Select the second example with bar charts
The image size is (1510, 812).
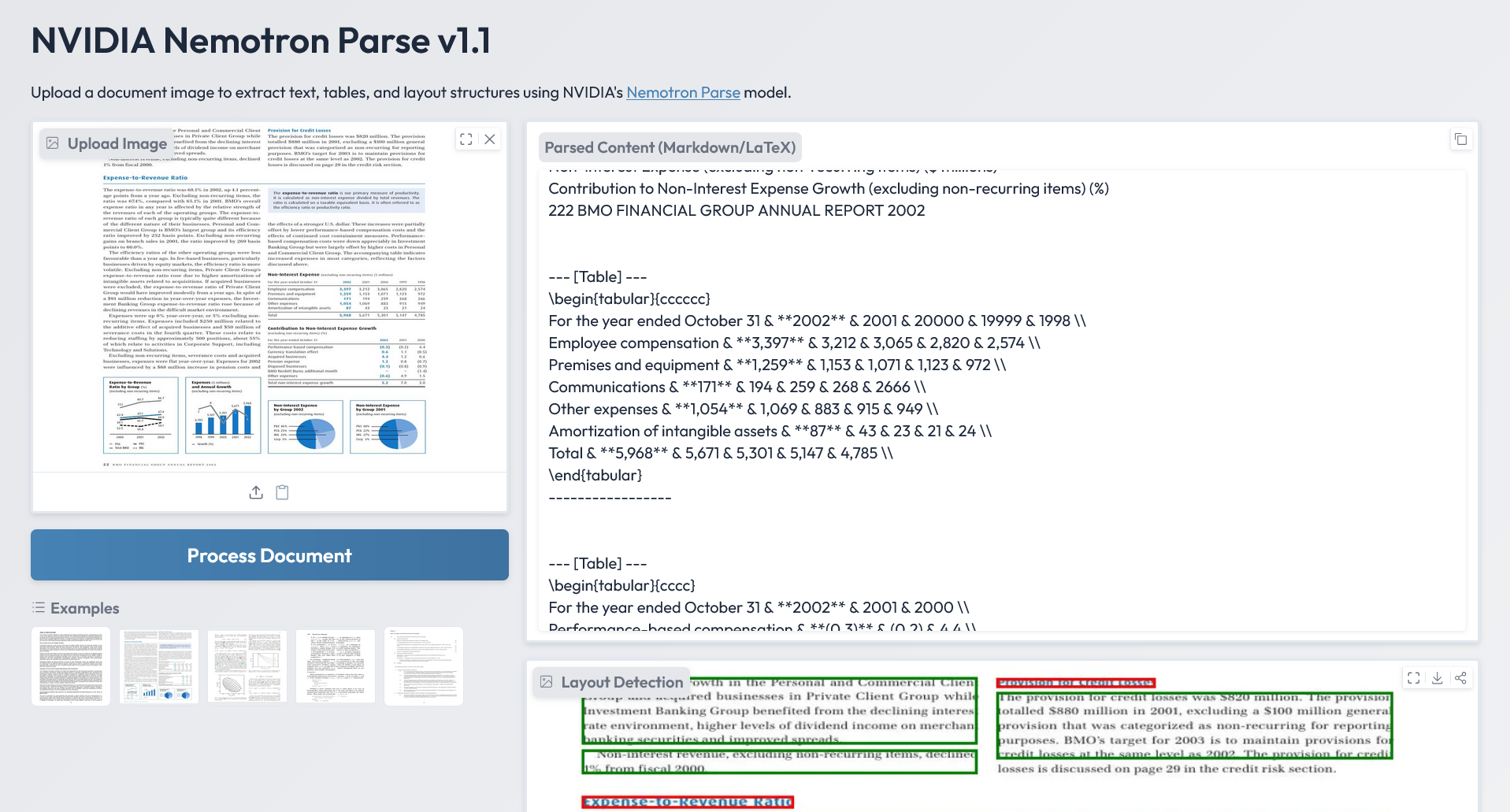159,666
